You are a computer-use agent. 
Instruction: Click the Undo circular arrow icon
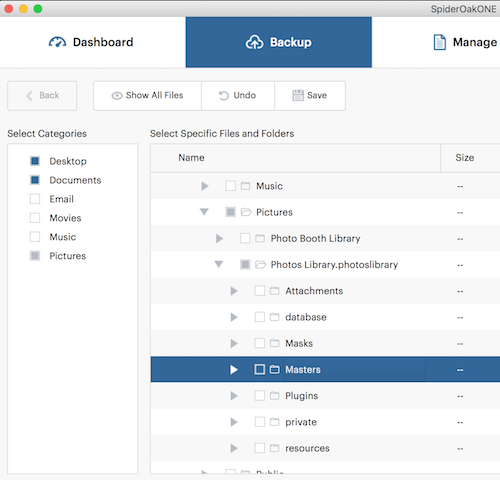click(224, 95)
